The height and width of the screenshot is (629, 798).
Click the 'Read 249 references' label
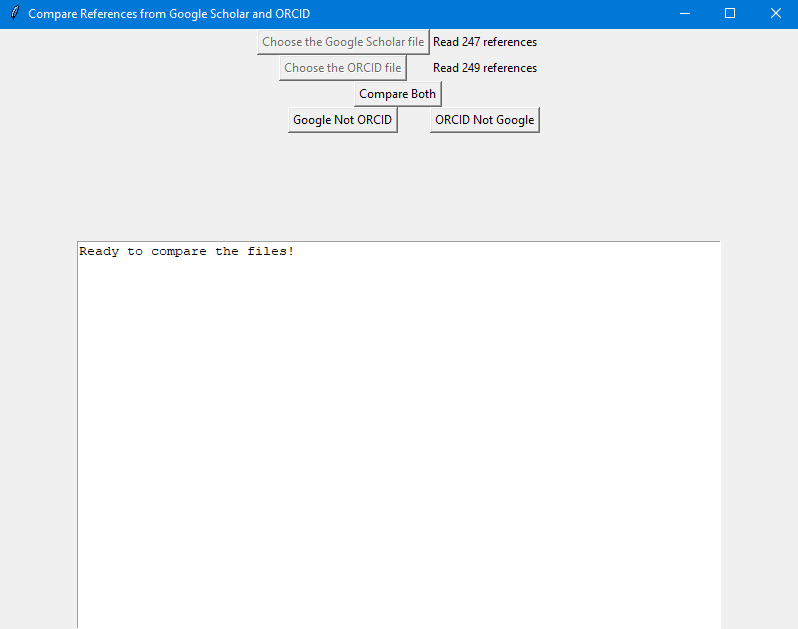[484, 68]
